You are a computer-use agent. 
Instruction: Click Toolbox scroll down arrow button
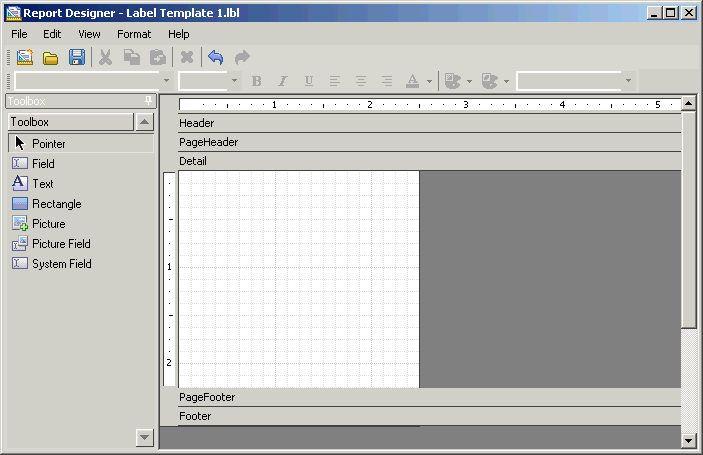144,437
